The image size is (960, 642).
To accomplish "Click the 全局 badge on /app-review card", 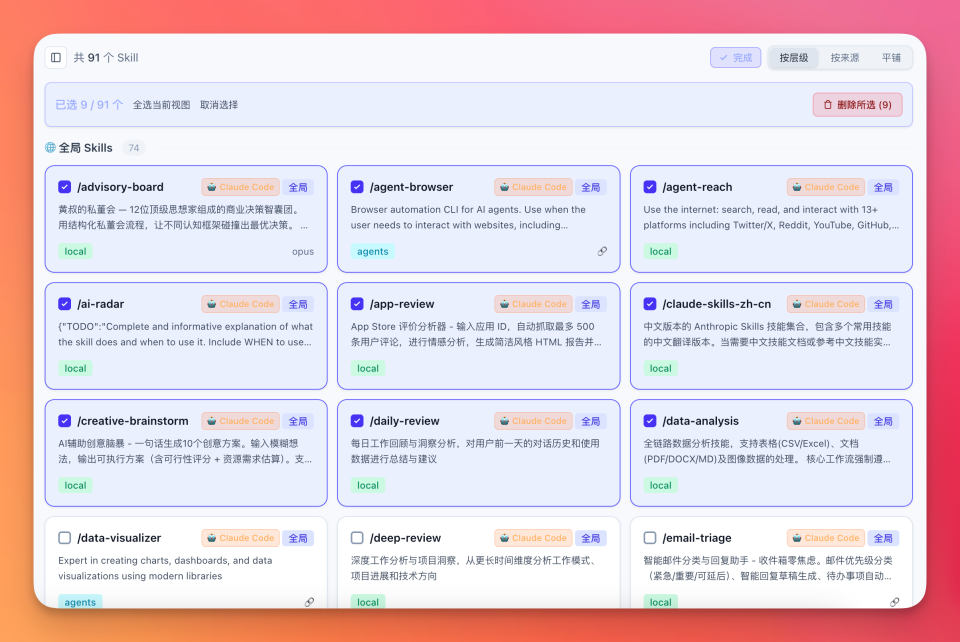I will pos(591,303).
